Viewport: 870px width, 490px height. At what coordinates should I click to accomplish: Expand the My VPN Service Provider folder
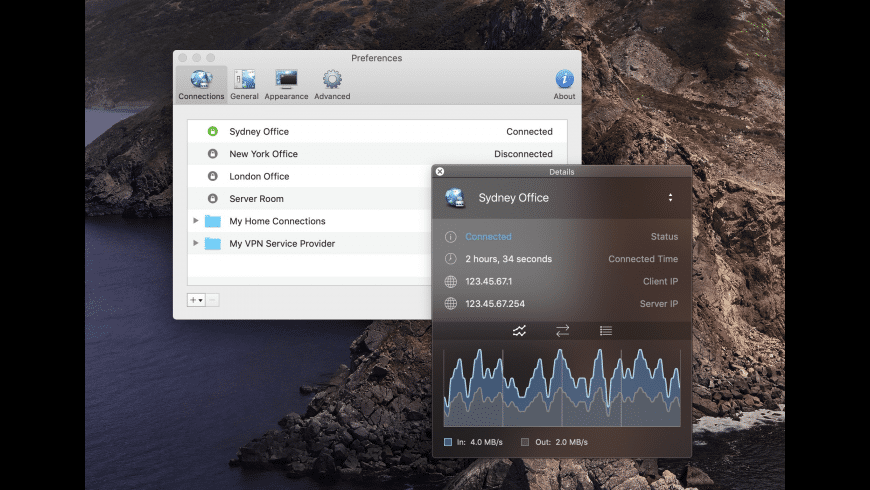pyautogui.click(x=195, y=243)
